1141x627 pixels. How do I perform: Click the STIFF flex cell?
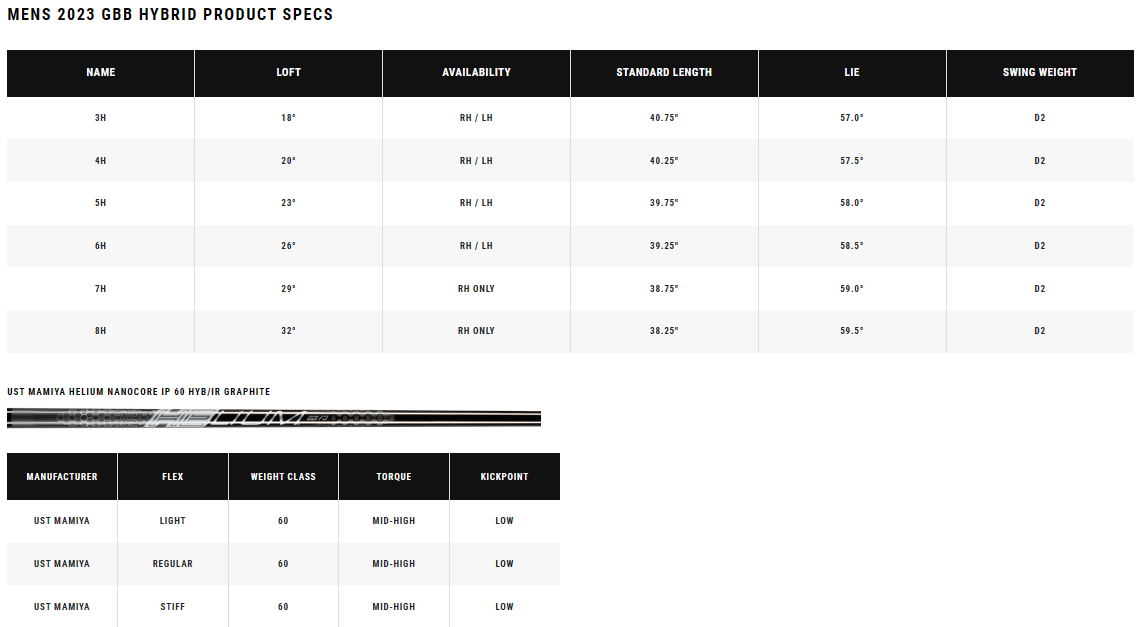pos(172,607)
